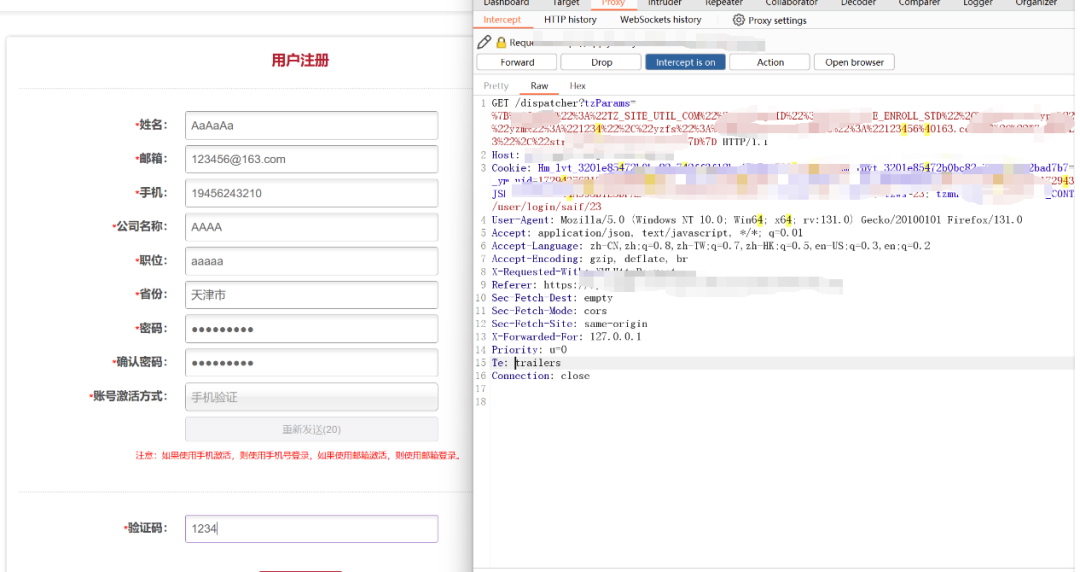Open the 账号激活方式 selector showing 手机验证

[x=311, y=397]
